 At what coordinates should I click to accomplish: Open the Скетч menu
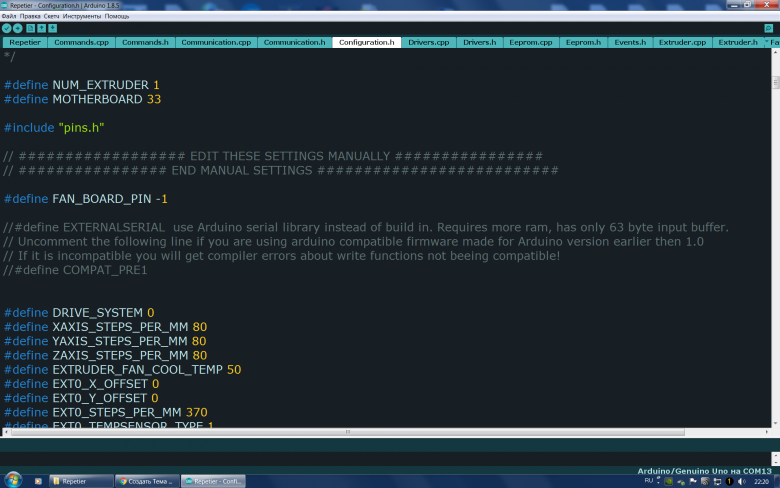52,16
